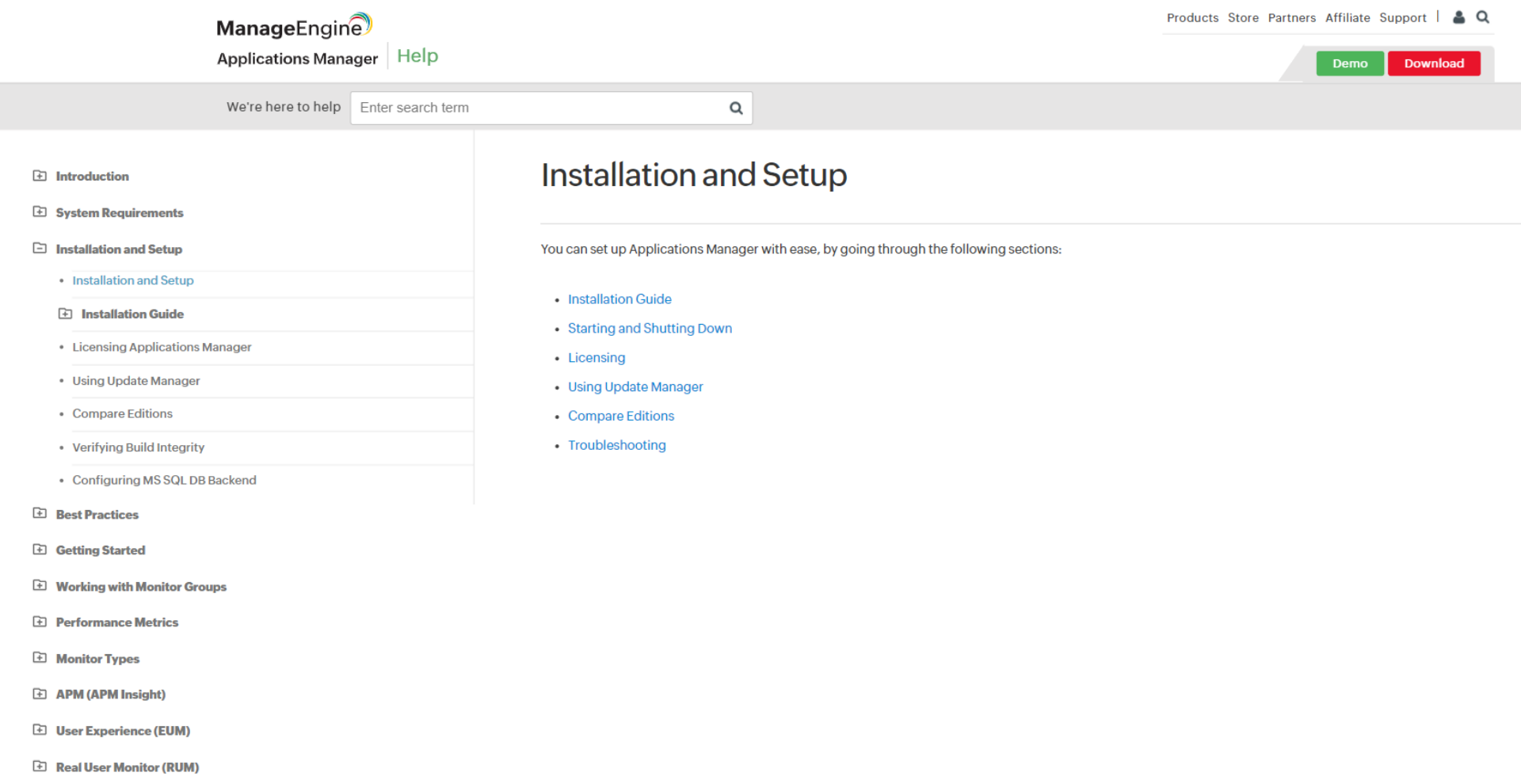The image size is (1521, 784).
Task: Click the ManageEngine logo
Action: tap(294, 26)
